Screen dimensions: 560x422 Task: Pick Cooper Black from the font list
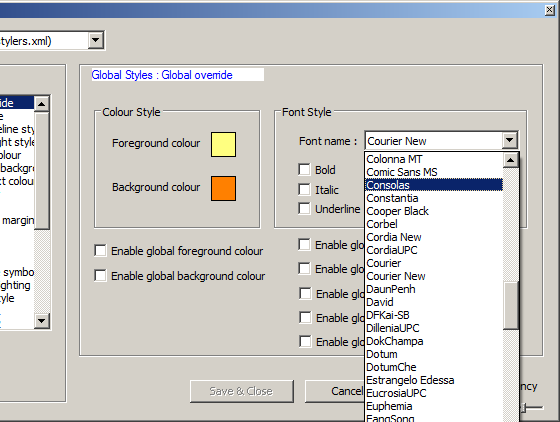(x=434, y=211)
